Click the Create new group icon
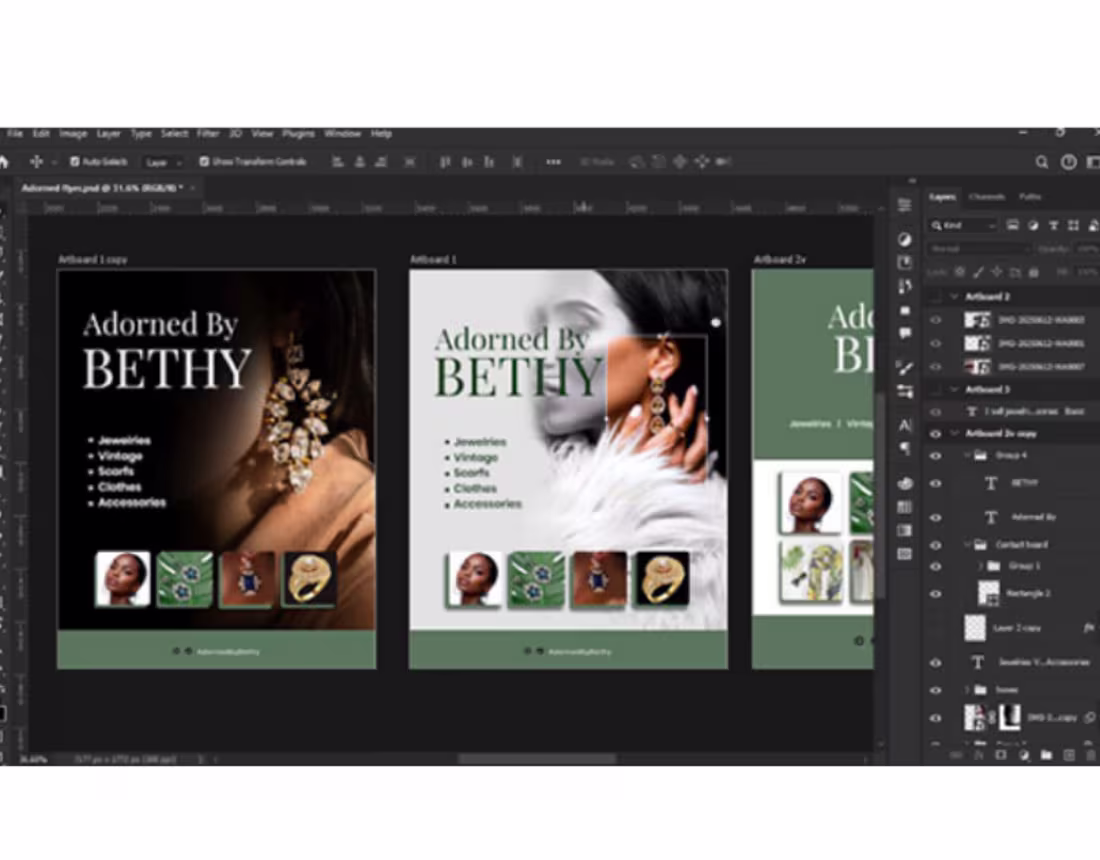The image size is (1100, 860). point(1045,753)
